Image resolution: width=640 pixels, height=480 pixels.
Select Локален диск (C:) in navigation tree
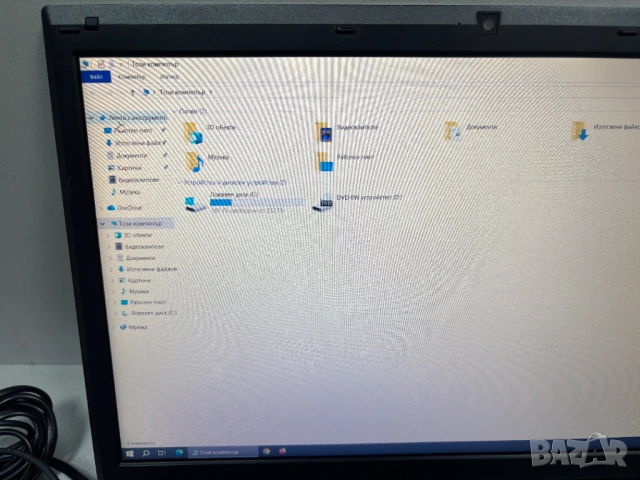[x=149, y=313]
